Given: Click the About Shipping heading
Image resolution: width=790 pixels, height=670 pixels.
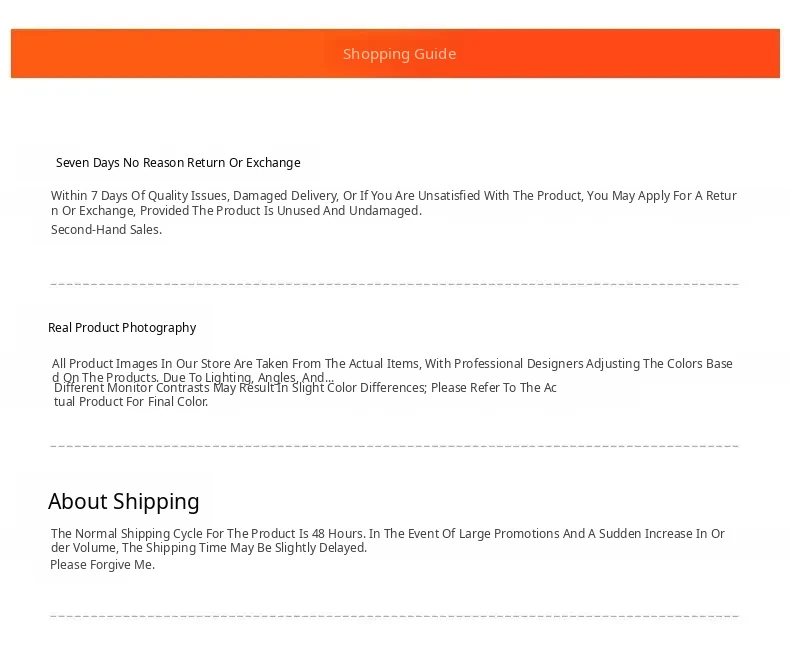Looking at the screenshot, I should click(x=123, y=502).
